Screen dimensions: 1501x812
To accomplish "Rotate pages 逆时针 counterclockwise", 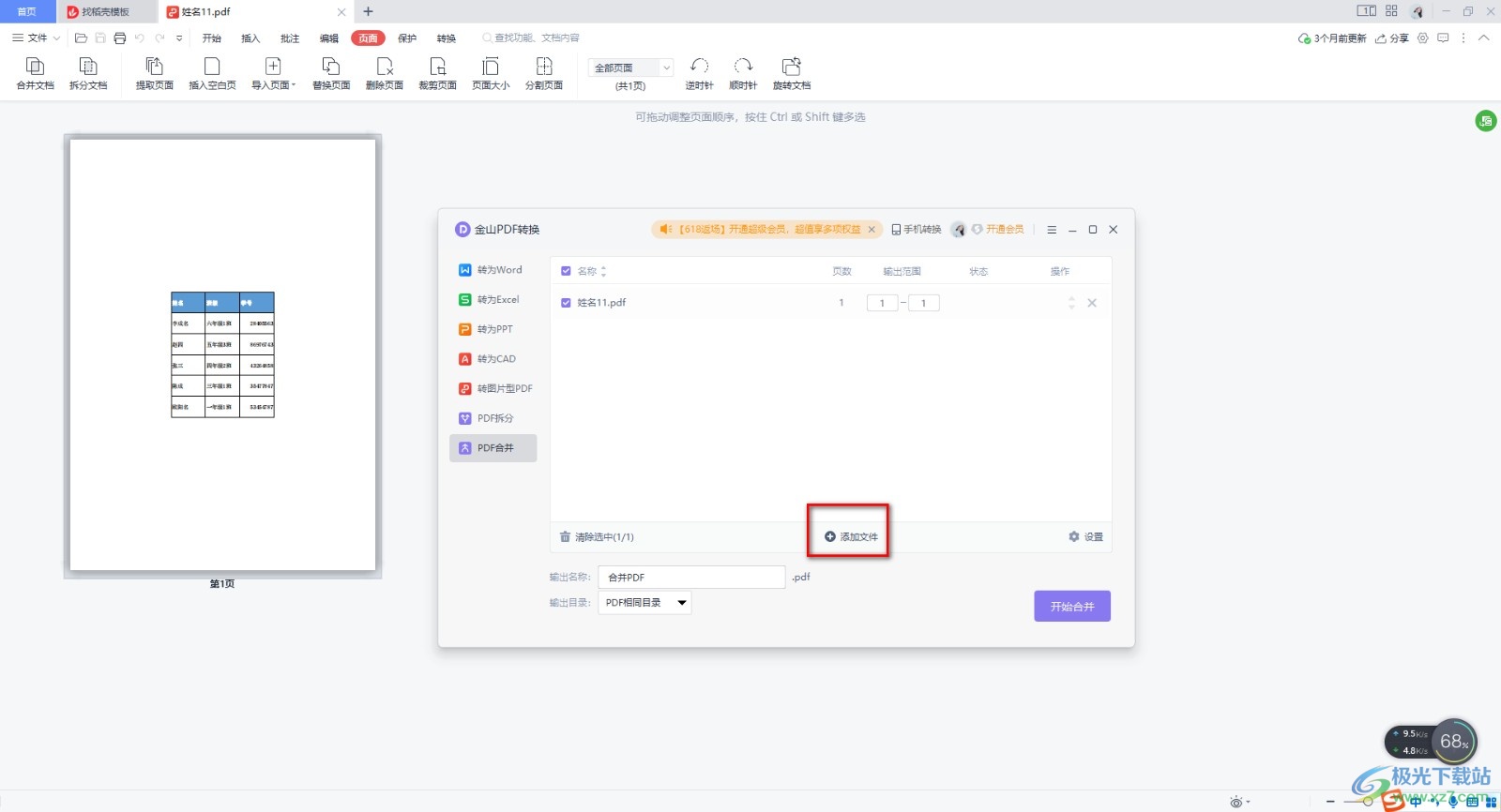I will 699,73.
